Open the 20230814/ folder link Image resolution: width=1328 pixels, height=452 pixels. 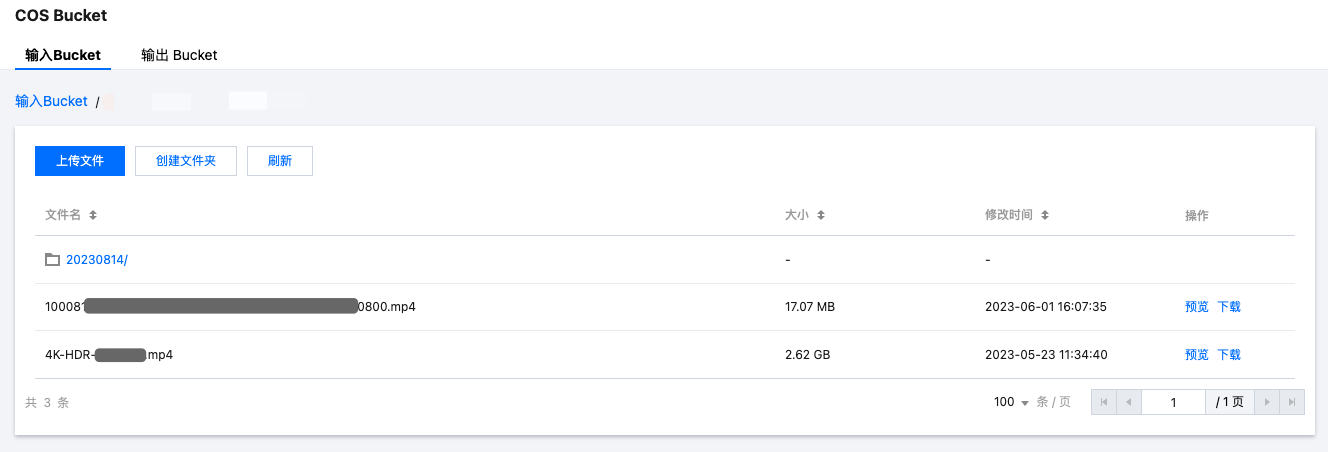[97, 260]
